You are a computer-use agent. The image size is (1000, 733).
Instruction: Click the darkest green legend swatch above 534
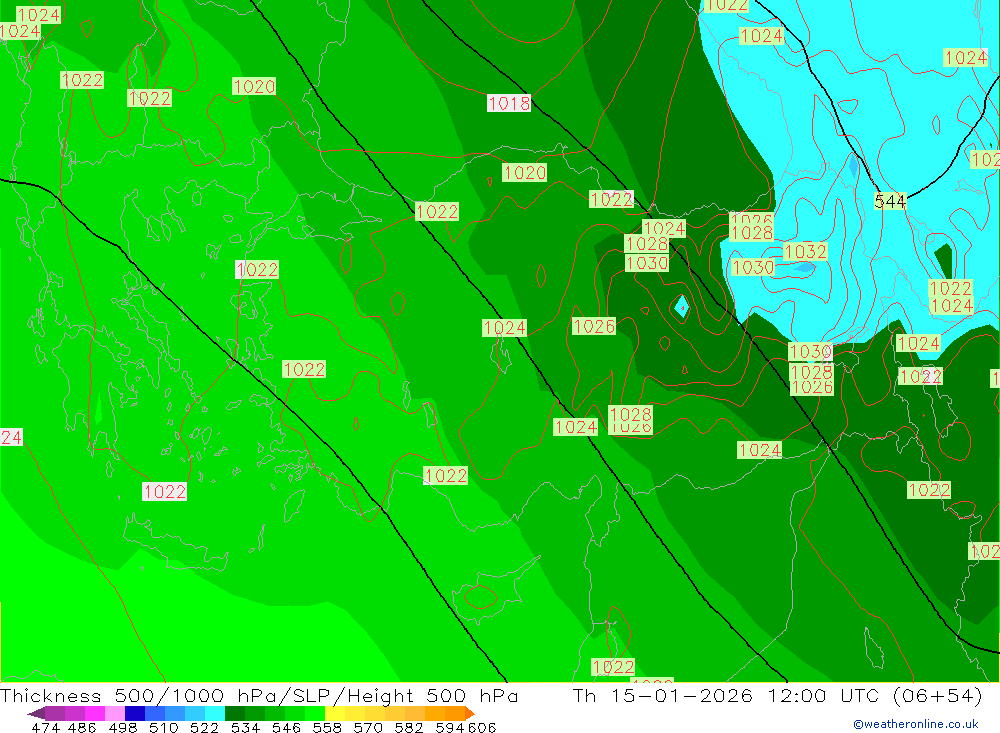click(235, 713)
